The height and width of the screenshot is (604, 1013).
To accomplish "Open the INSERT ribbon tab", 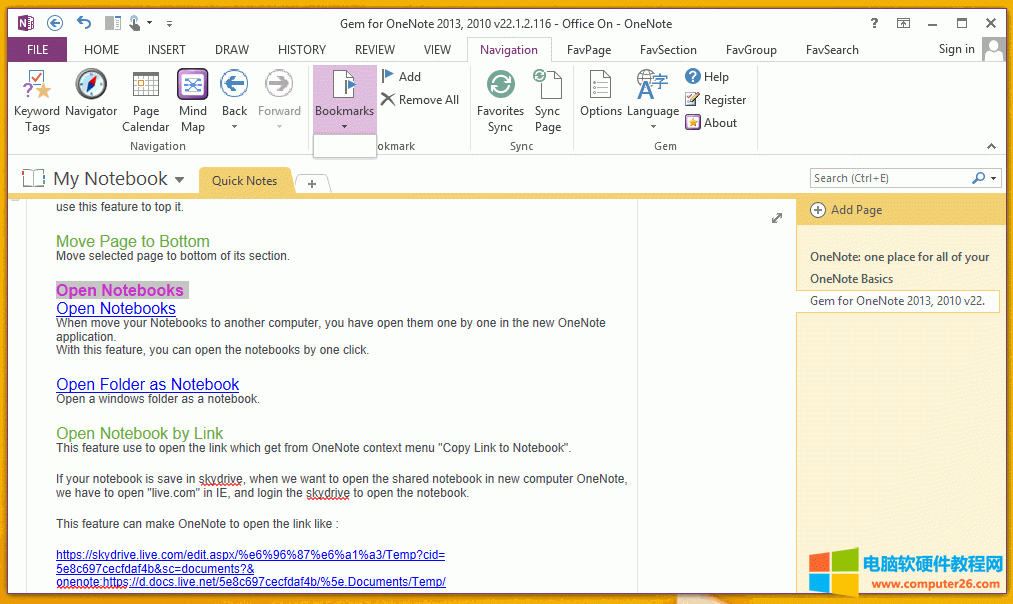I will point(166,49).
